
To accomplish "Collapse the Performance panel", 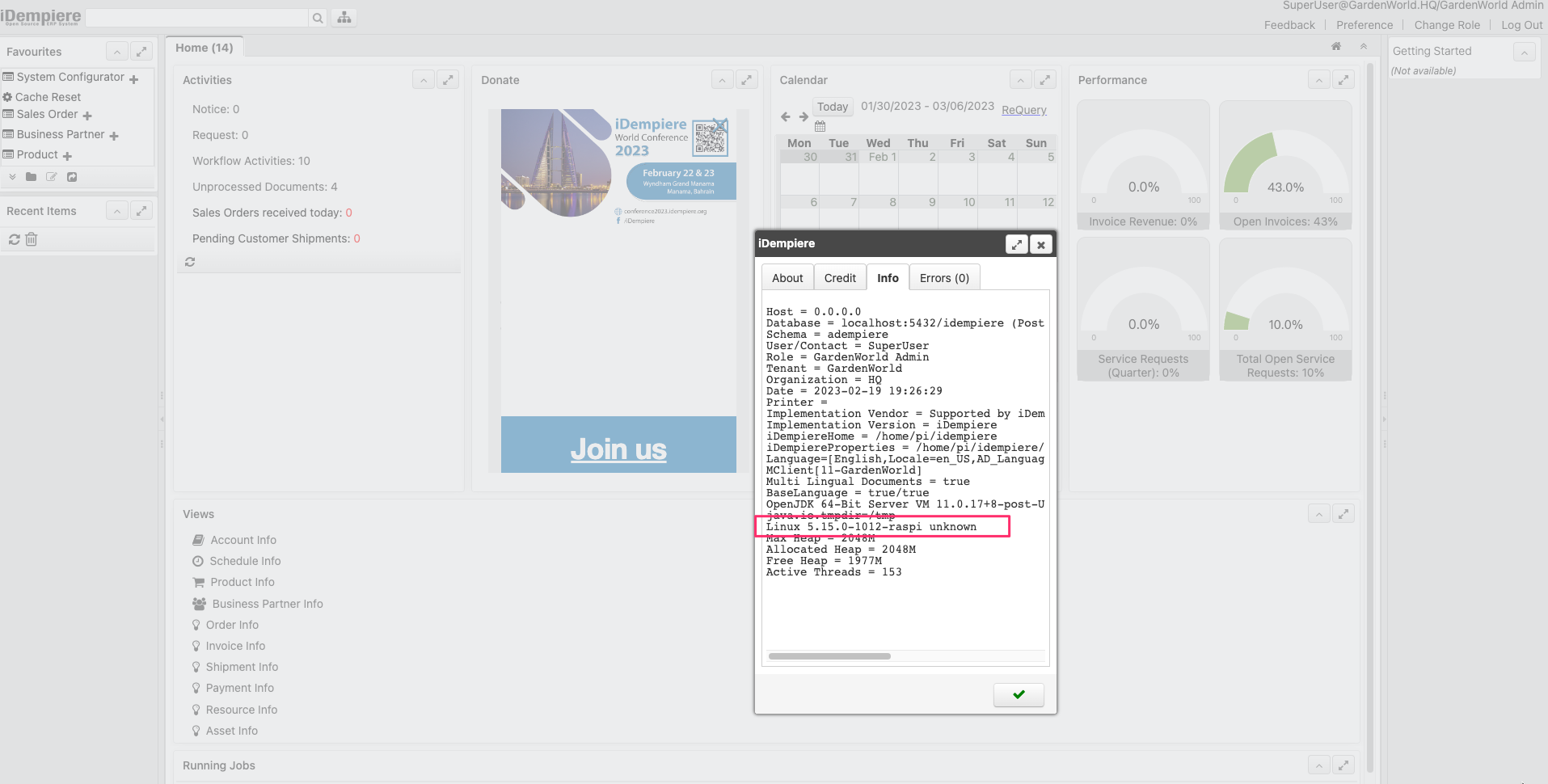I will click(1318, 79).
